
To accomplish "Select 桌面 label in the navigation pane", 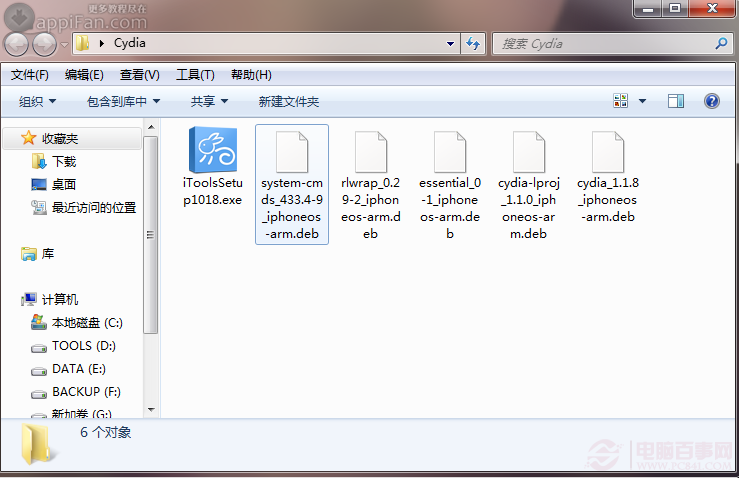I will click(x=64, y=184).
